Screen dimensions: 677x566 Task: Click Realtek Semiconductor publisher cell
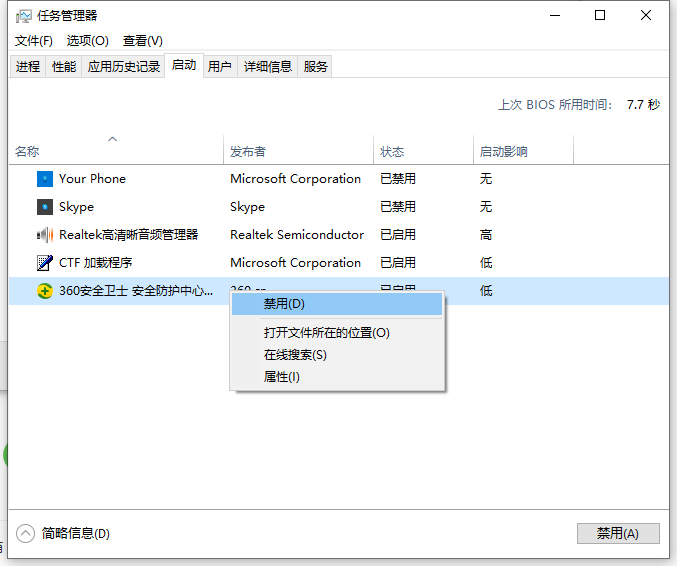pyautogui.click(x=297, y=235)
